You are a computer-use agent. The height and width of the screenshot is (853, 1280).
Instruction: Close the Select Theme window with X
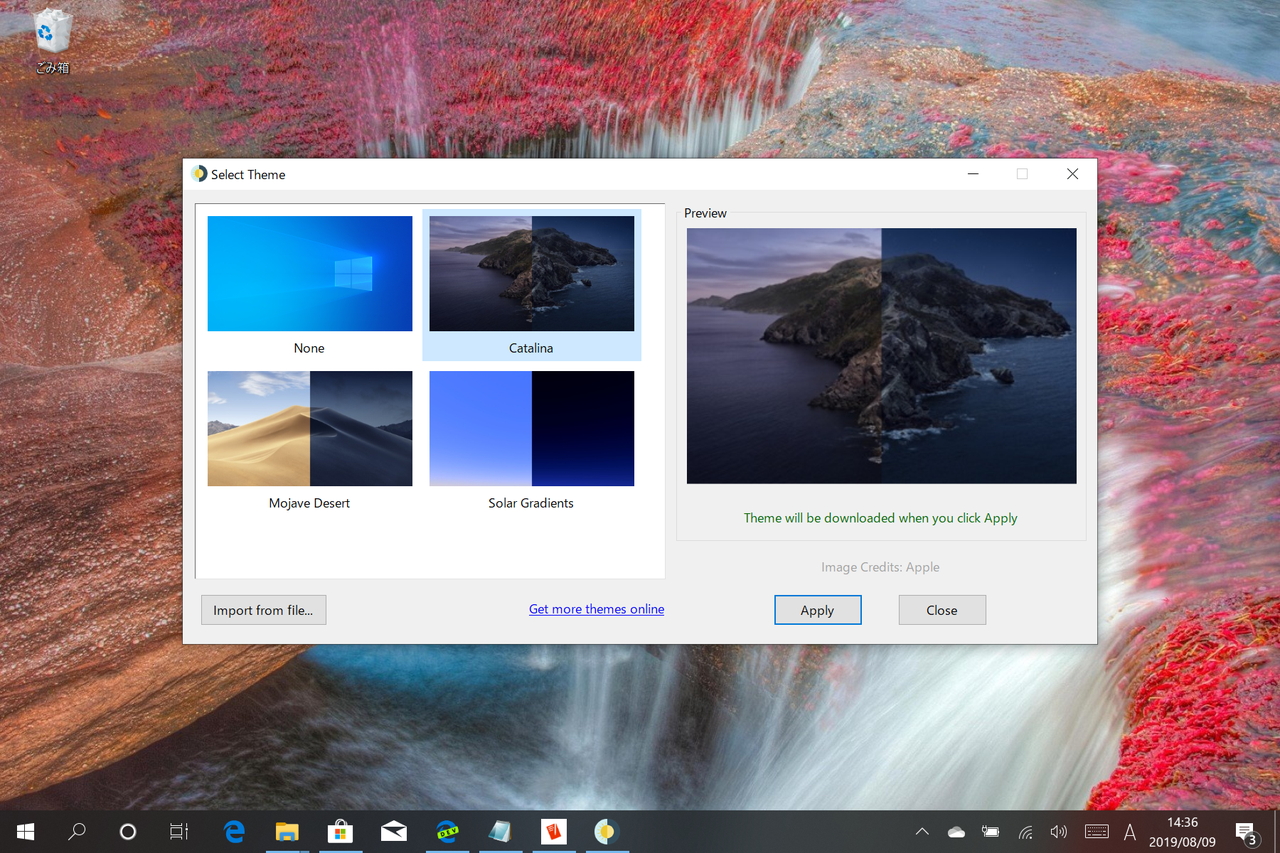tap(1072, 174)
